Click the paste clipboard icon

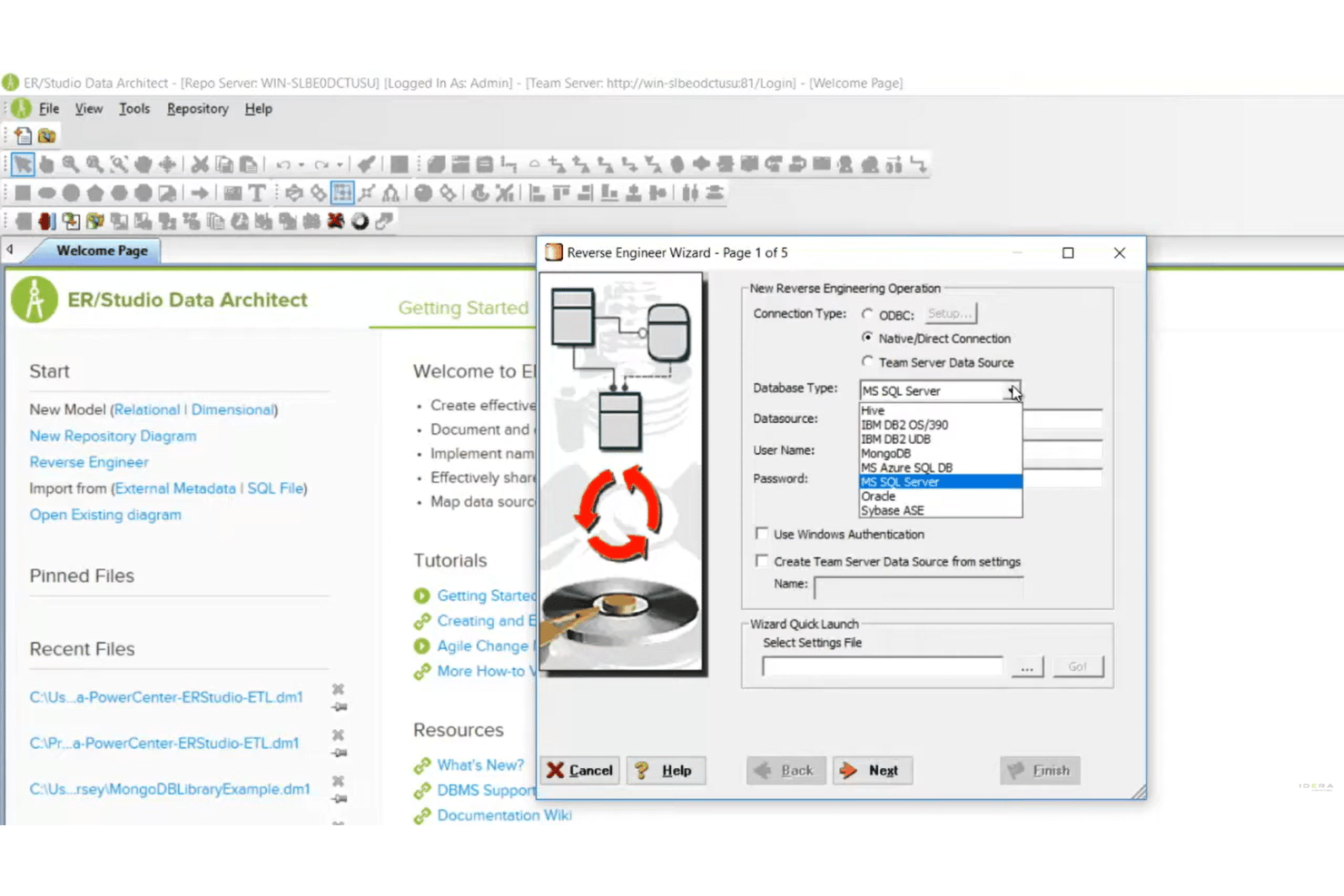[x=248, y=164]
